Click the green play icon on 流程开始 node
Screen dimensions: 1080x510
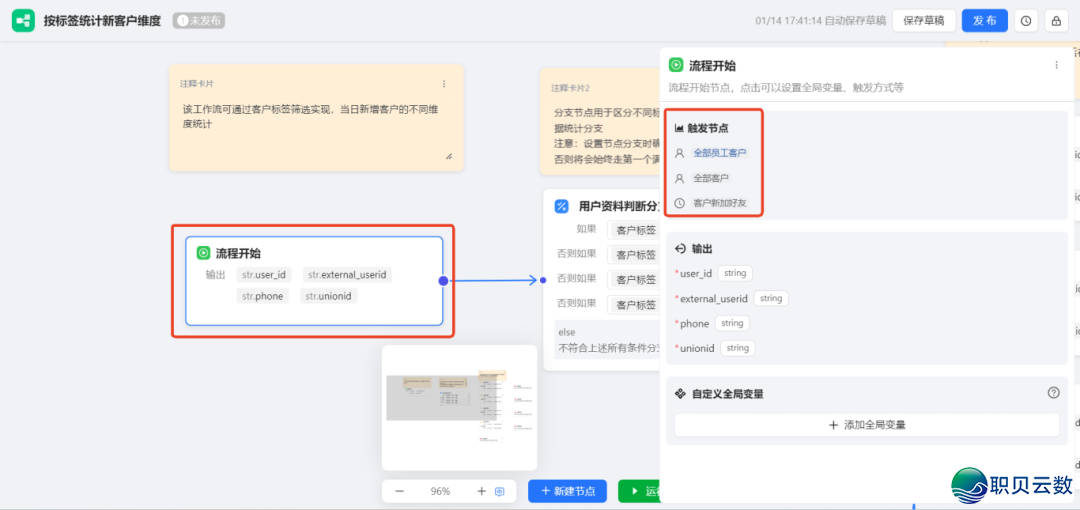(x=203, y=253)
